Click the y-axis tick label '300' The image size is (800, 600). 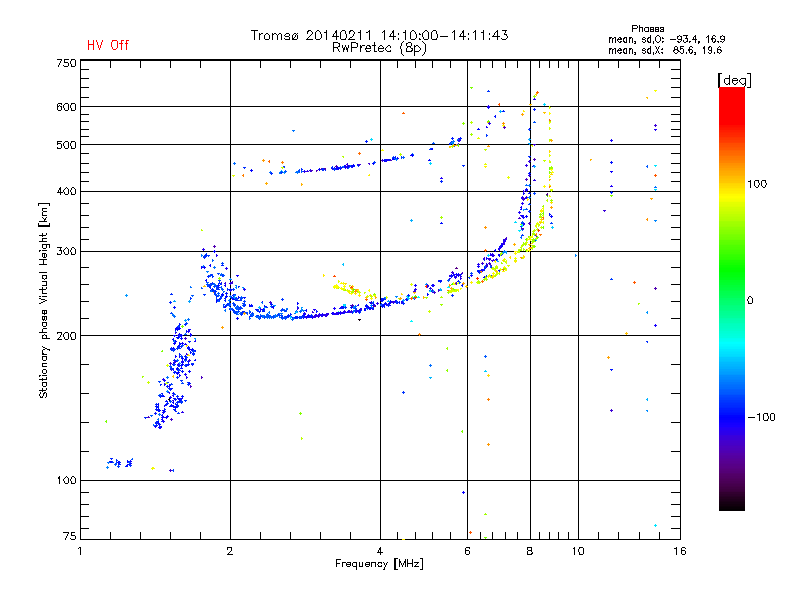click(x=66, y=251)
